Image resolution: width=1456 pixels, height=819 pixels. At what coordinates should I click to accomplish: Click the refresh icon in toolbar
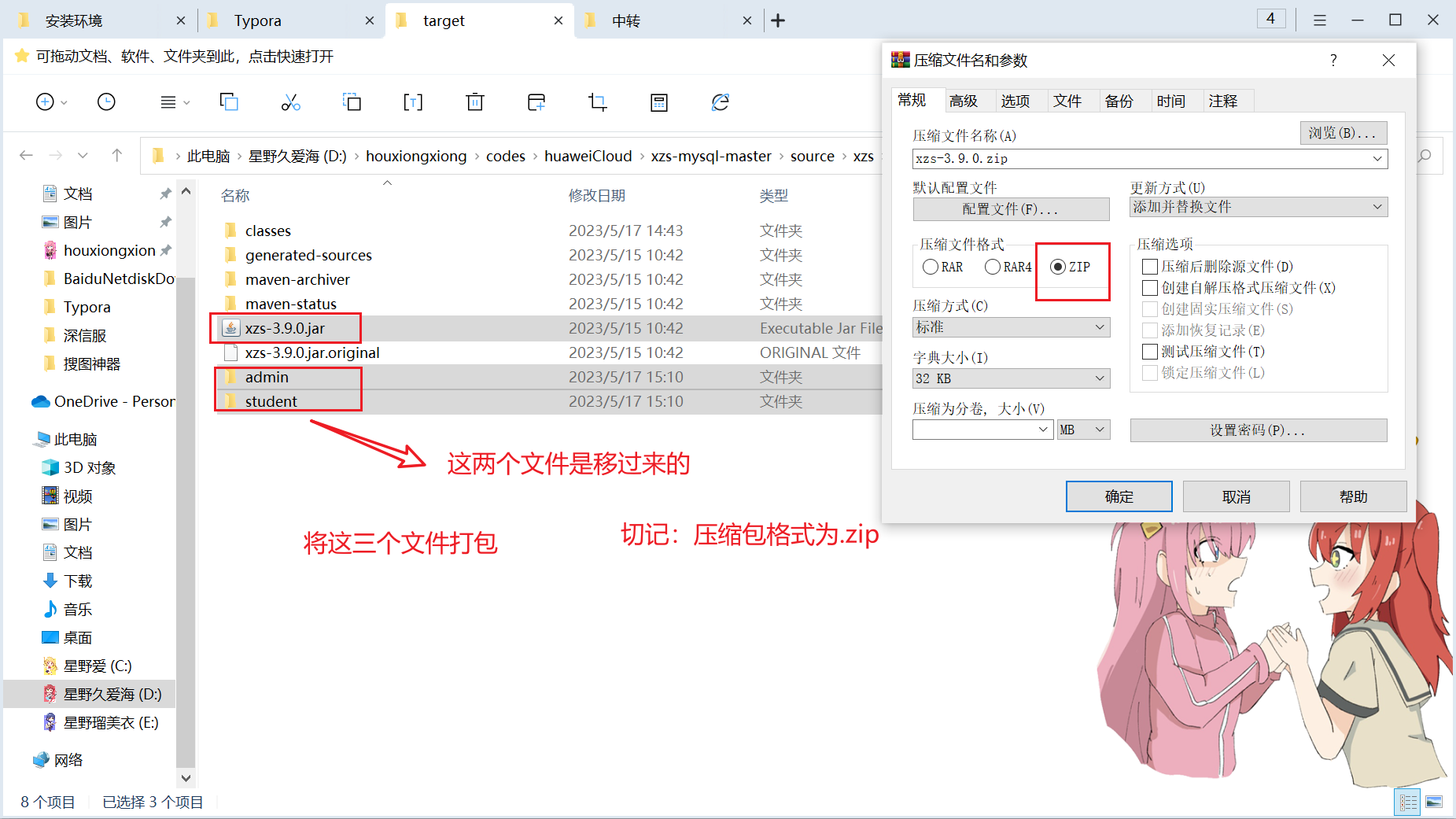(720, 102)
